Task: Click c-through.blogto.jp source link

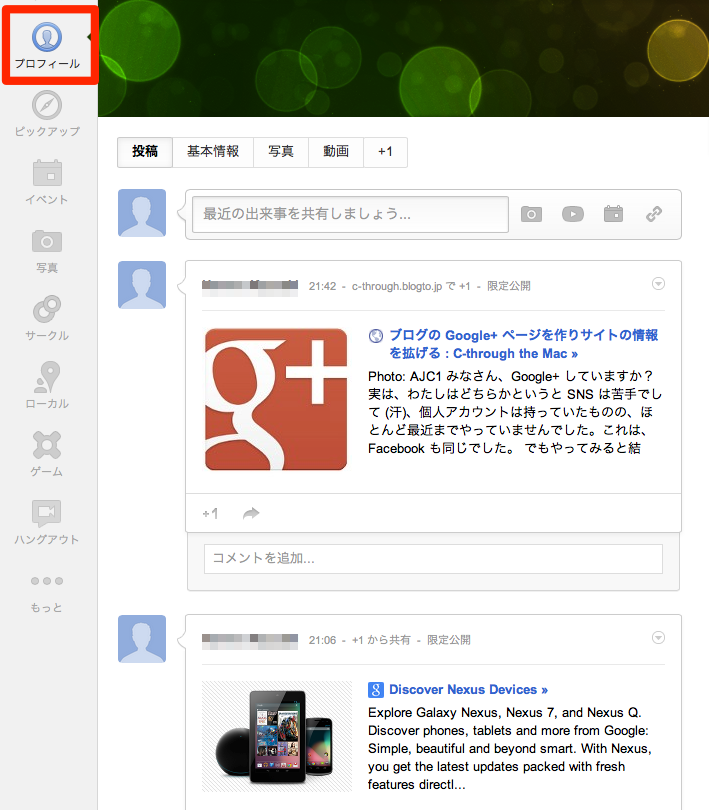Action: [397, 286]
